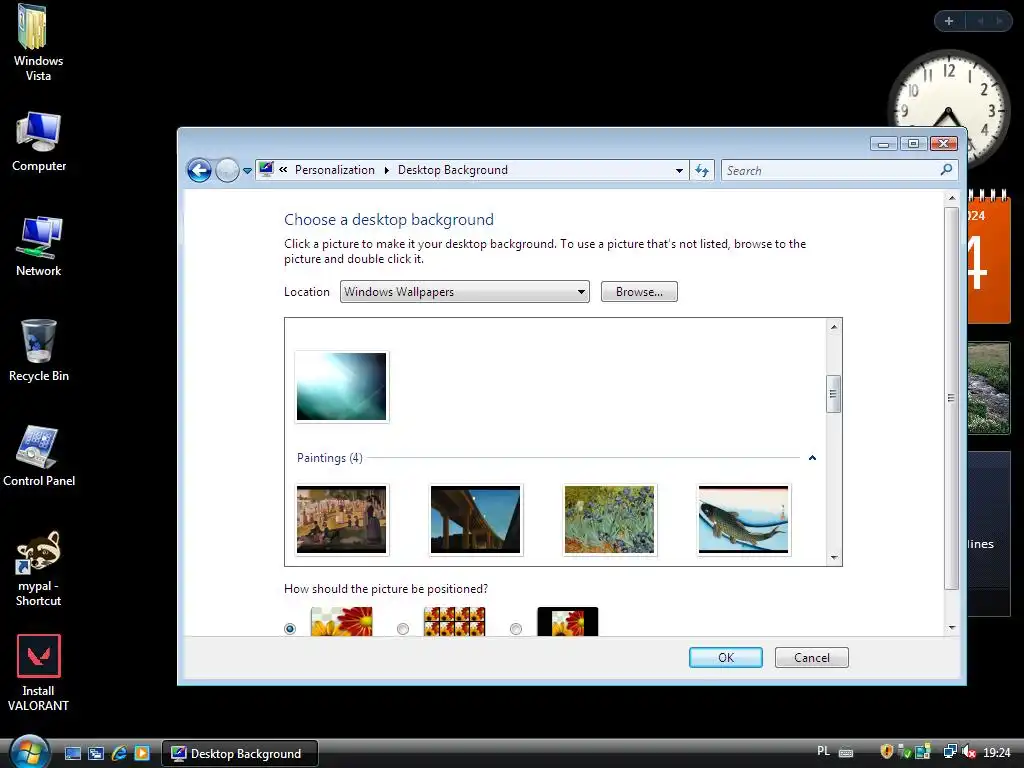This screenshot has width=1024, height=768.
Task: Click the PL language indicator in the taskbar
Action: [x=824, y=751]
